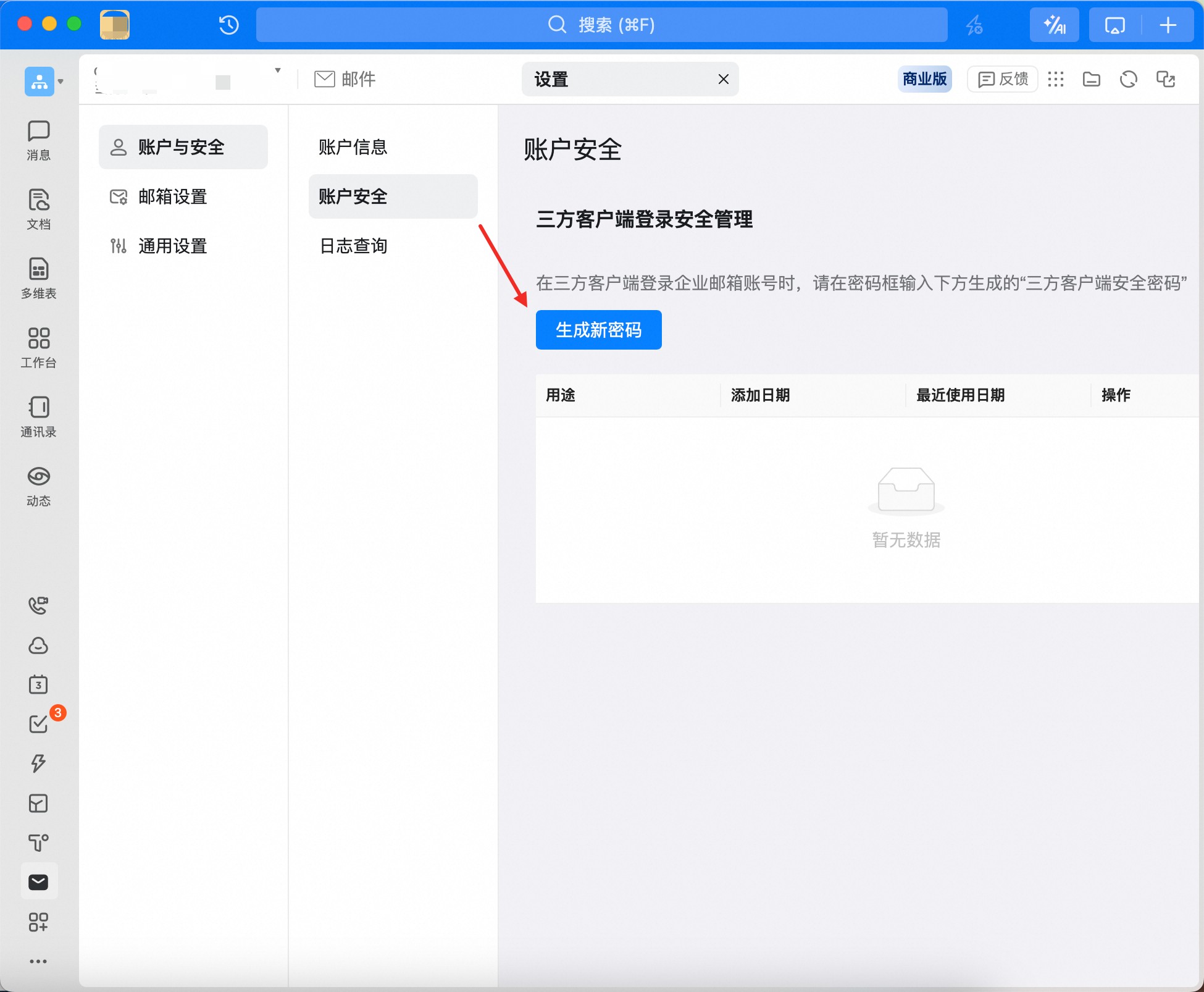Image resolution: width=1204 pixels, height=992 pixels.
Task: Click the screen cast icon in title bar
Action: tap(1114, 25)
